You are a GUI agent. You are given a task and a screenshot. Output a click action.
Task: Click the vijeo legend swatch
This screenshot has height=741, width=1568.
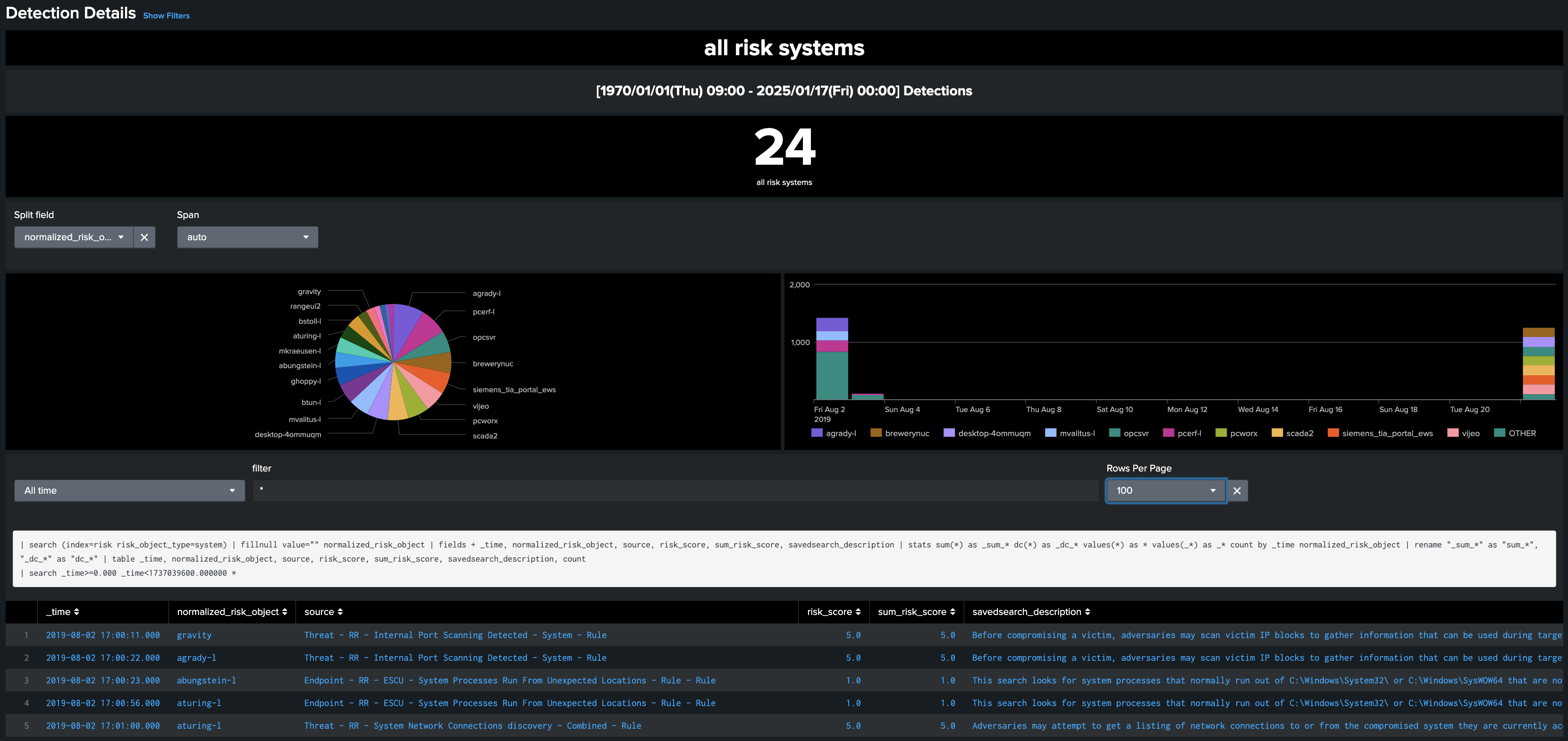(1453, 433)
